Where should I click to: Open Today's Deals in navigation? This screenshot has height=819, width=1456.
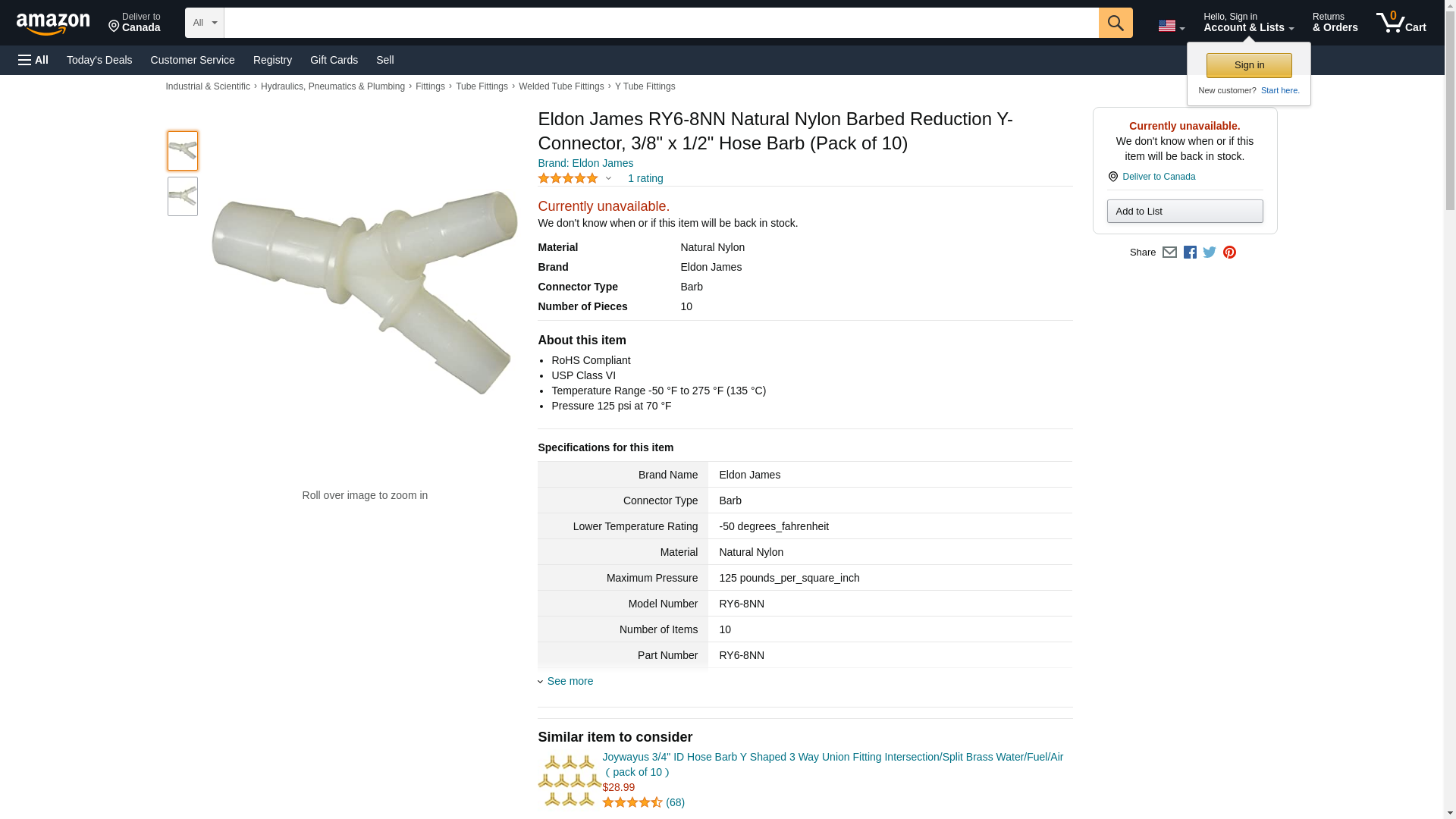click(x=99, y=60)
